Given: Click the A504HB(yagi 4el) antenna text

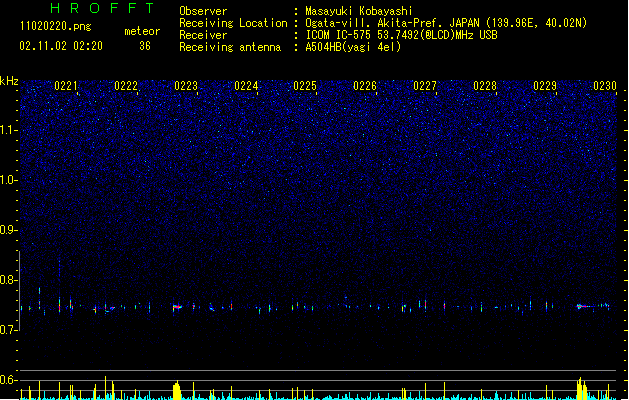Looking at the screenshot, I should coord(353,47).
